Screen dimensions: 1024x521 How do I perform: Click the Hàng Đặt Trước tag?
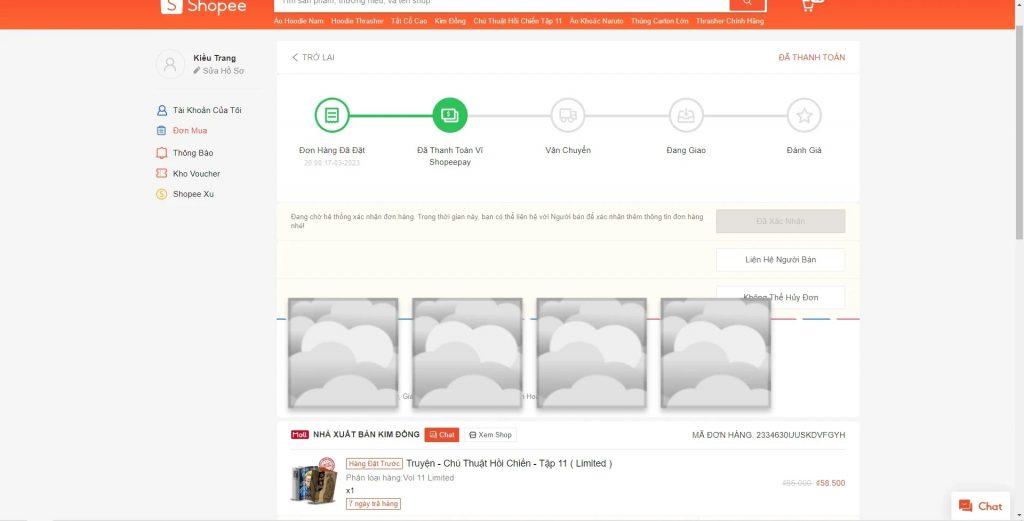point(374,464)
